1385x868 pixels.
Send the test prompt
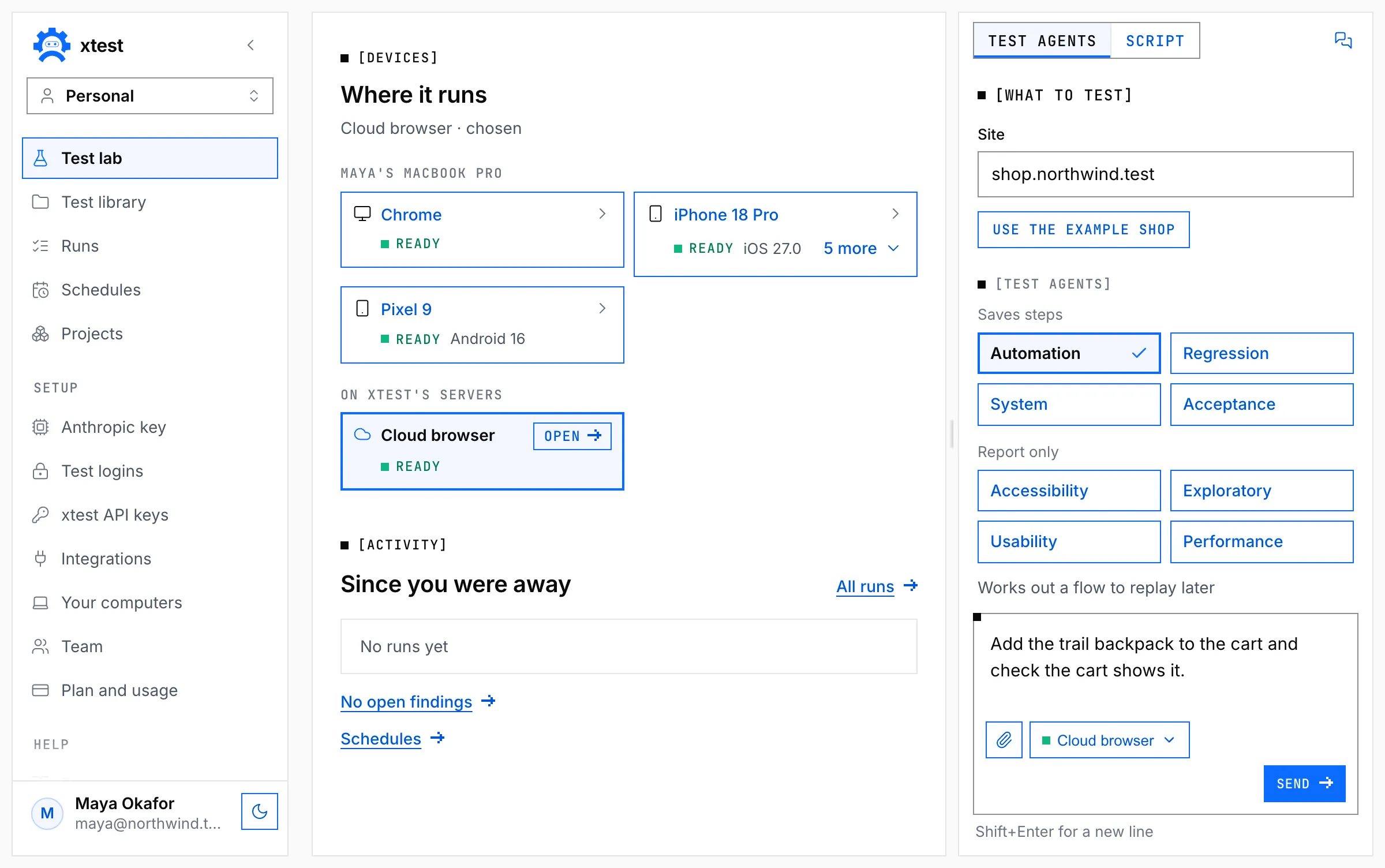[x=1305, y=784]
